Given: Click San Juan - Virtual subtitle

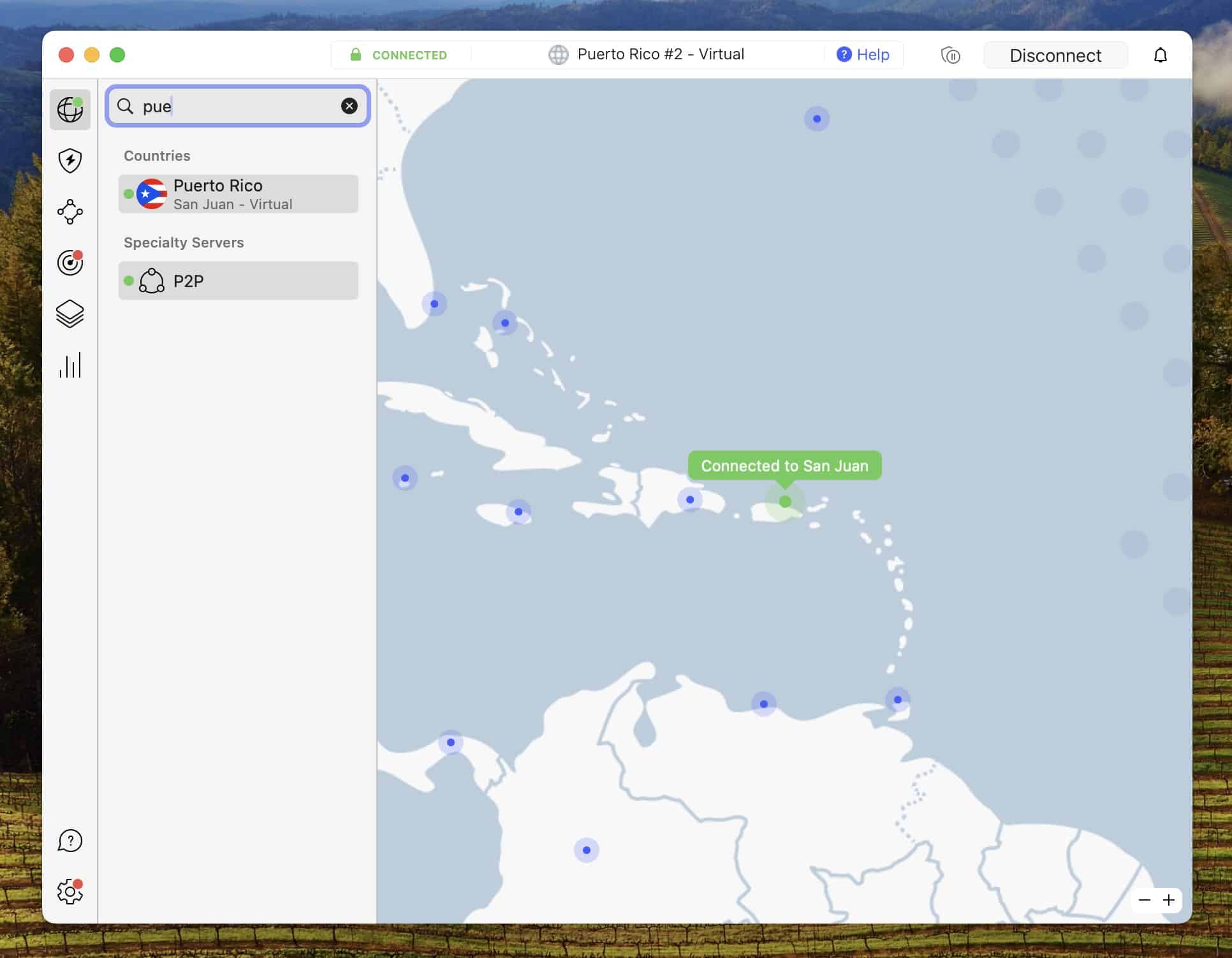Looking at the screenshot, I should (x=233, y=204).
